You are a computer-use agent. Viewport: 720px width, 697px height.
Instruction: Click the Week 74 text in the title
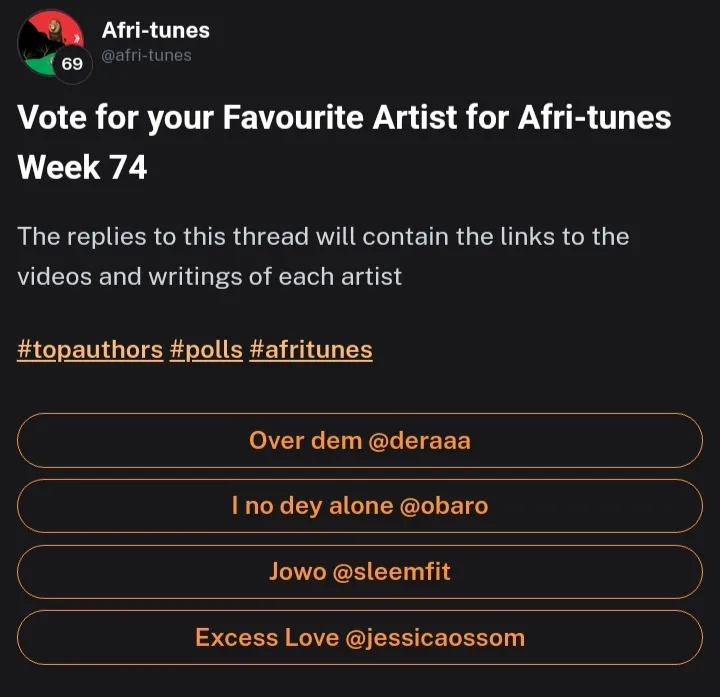tap(82, 167)
